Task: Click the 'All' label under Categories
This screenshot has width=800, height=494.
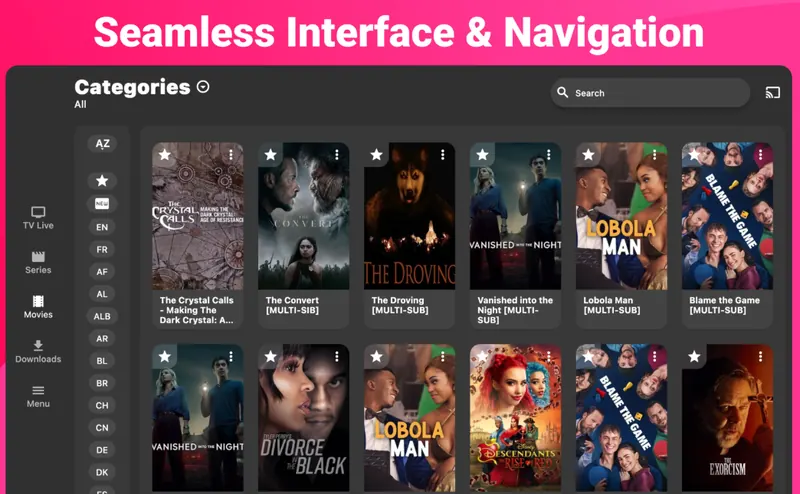Action: click(80, 105)
